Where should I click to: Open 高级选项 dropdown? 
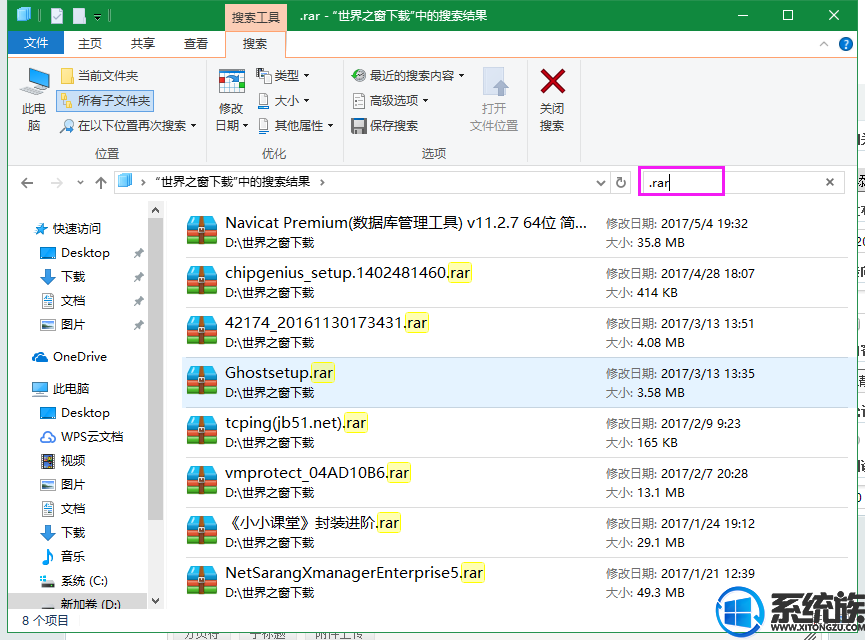click(x=390, y=100)
